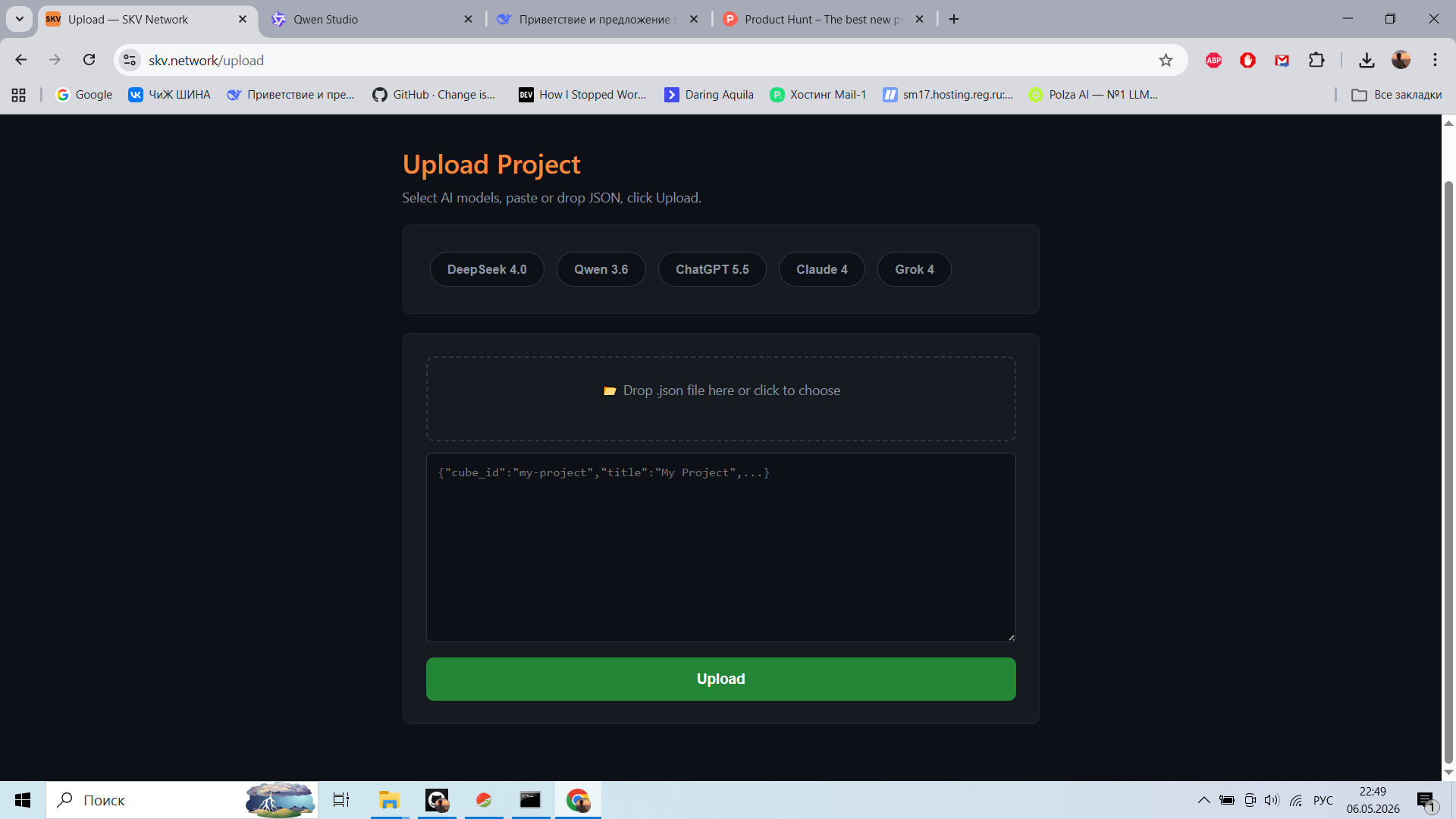
Task: Toggle the ChatGPT 5.5 model chip
Action: pyautogui.click(x=712, y=269)
